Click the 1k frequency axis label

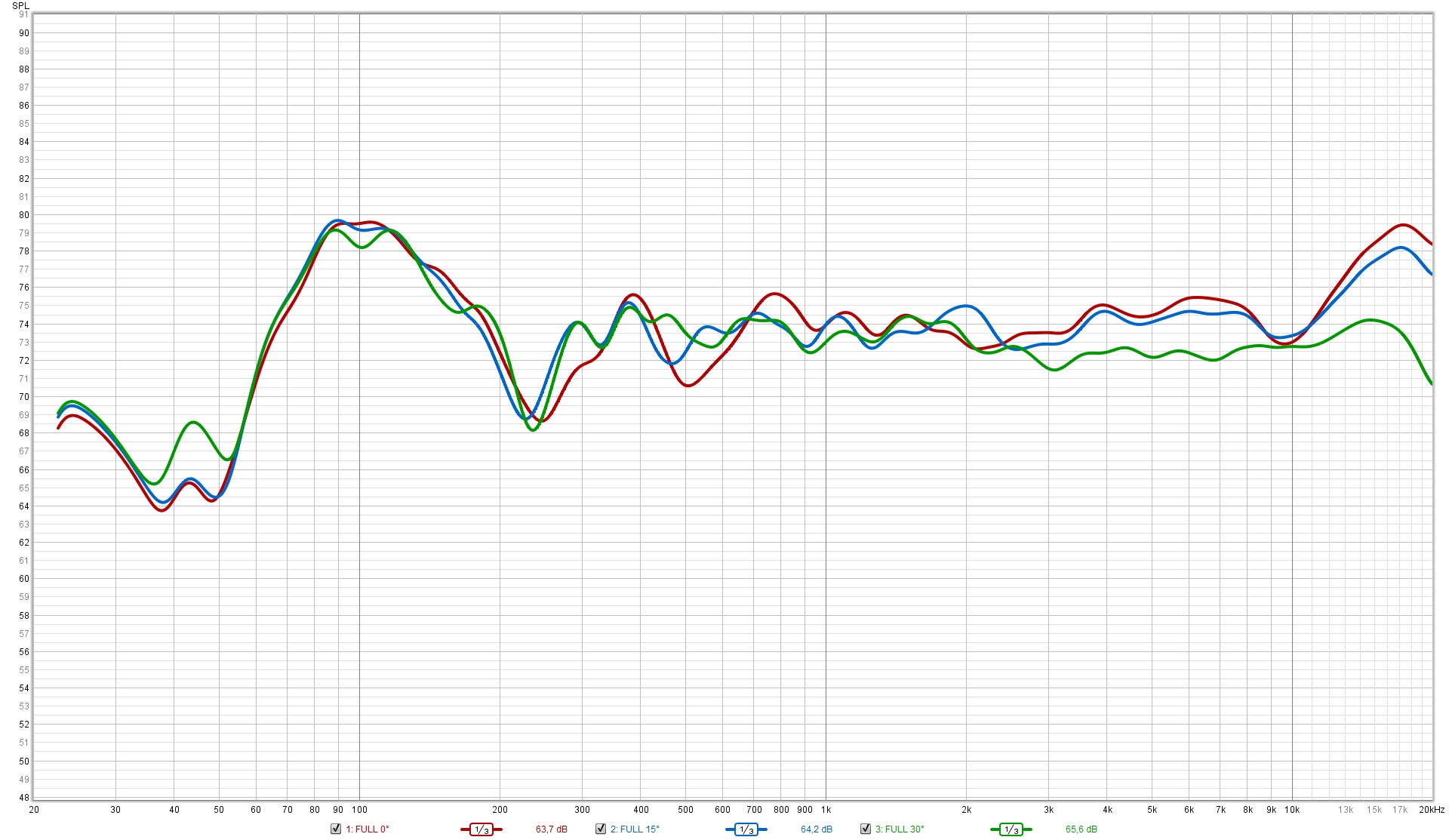click(826, 809)
